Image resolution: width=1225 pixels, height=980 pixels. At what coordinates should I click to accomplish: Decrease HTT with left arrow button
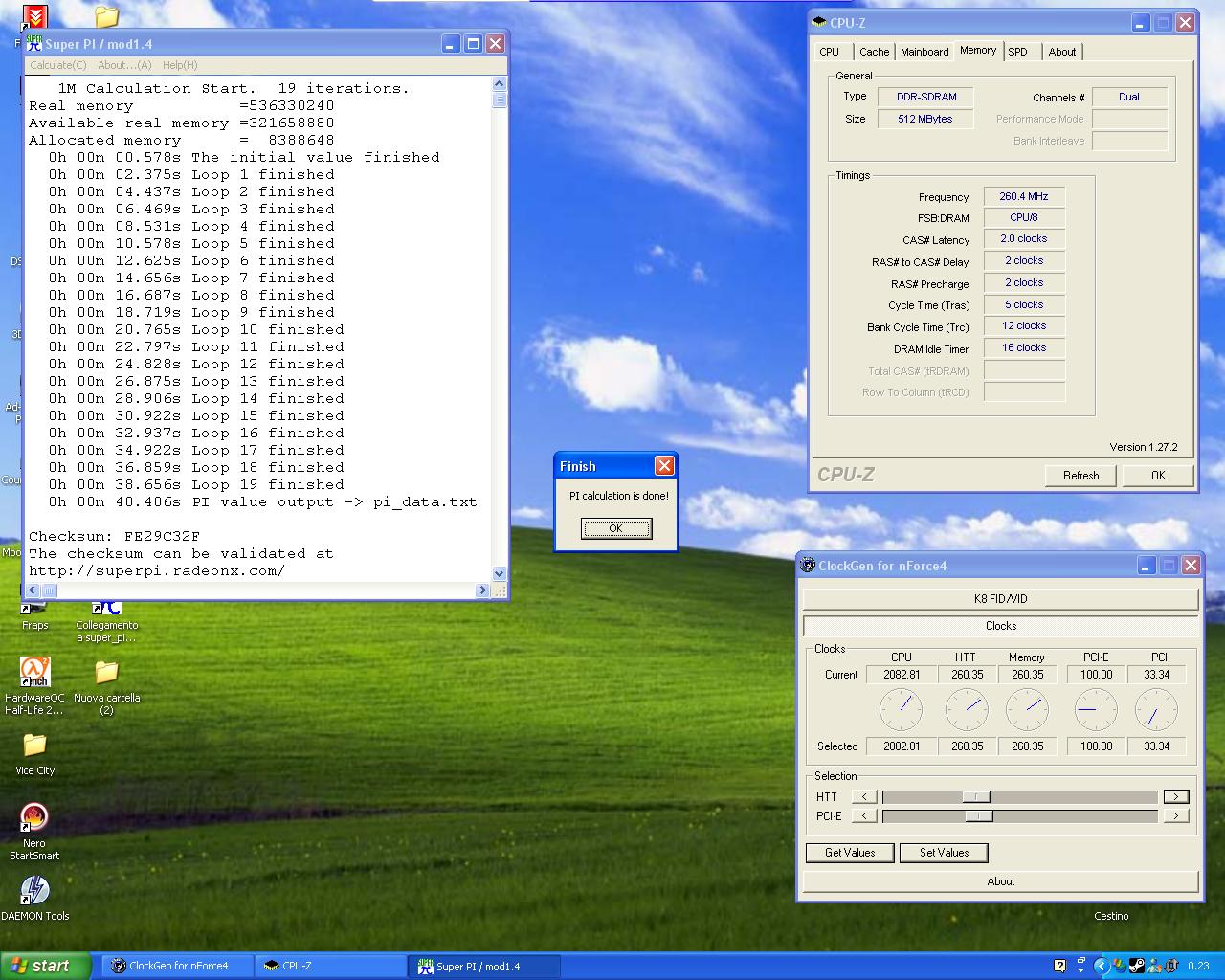[864, 796]
